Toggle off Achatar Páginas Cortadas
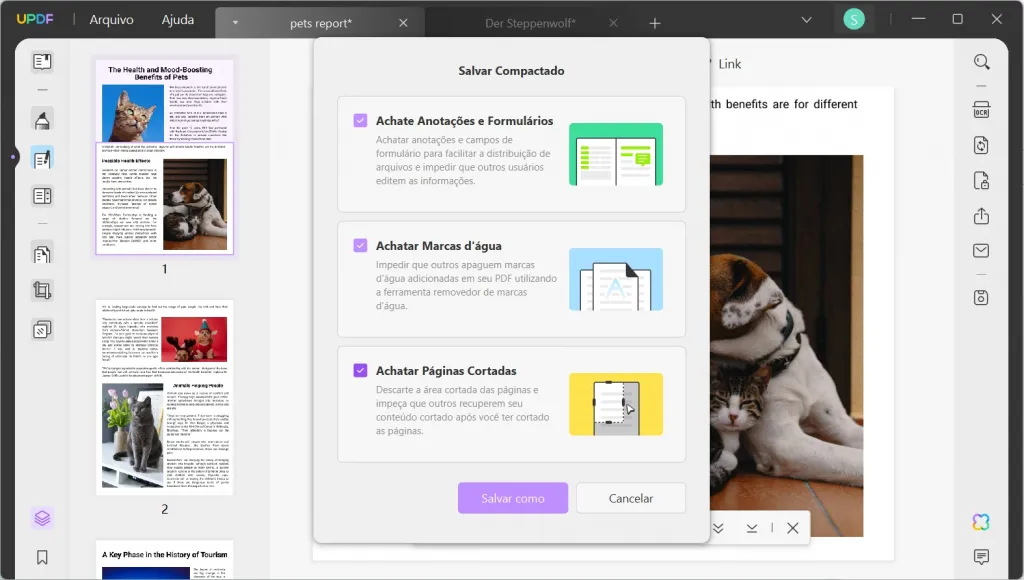The width and height of the screenshot is (1024, 580). coord(360,370)
